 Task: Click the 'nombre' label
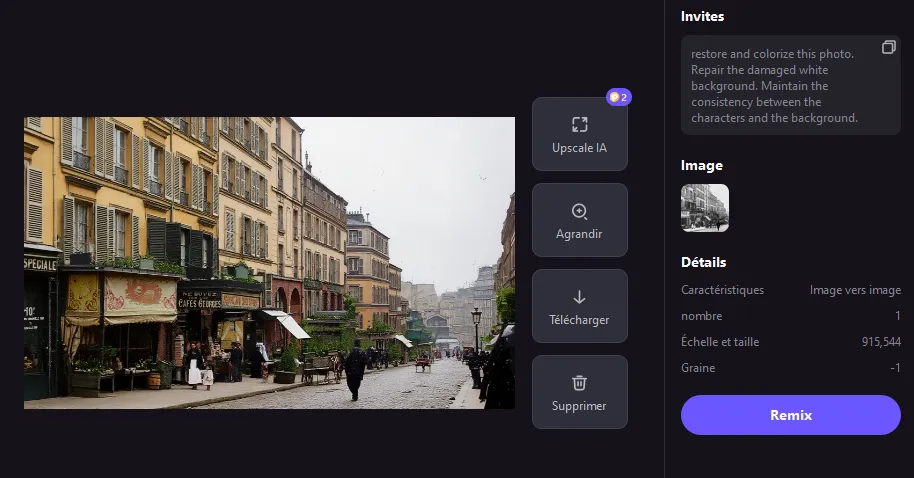coord(701,316)
